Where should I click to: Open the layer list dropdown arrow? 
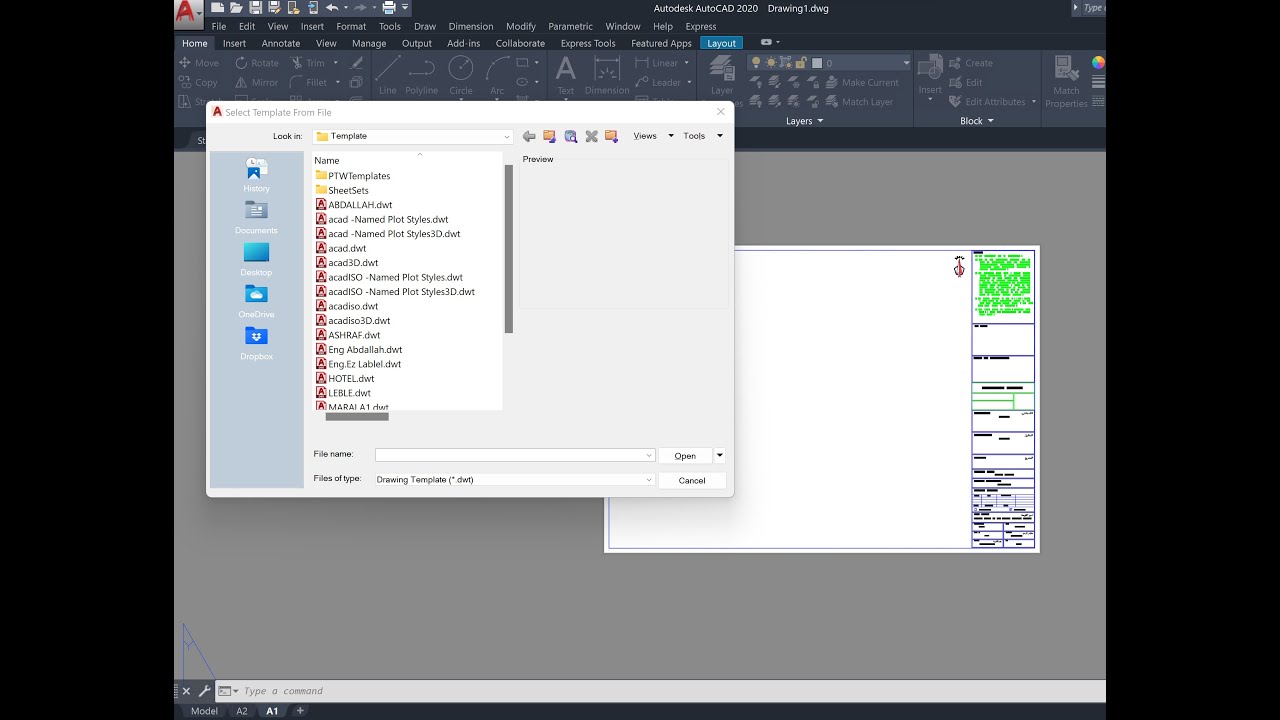click(x=906, y=63)
